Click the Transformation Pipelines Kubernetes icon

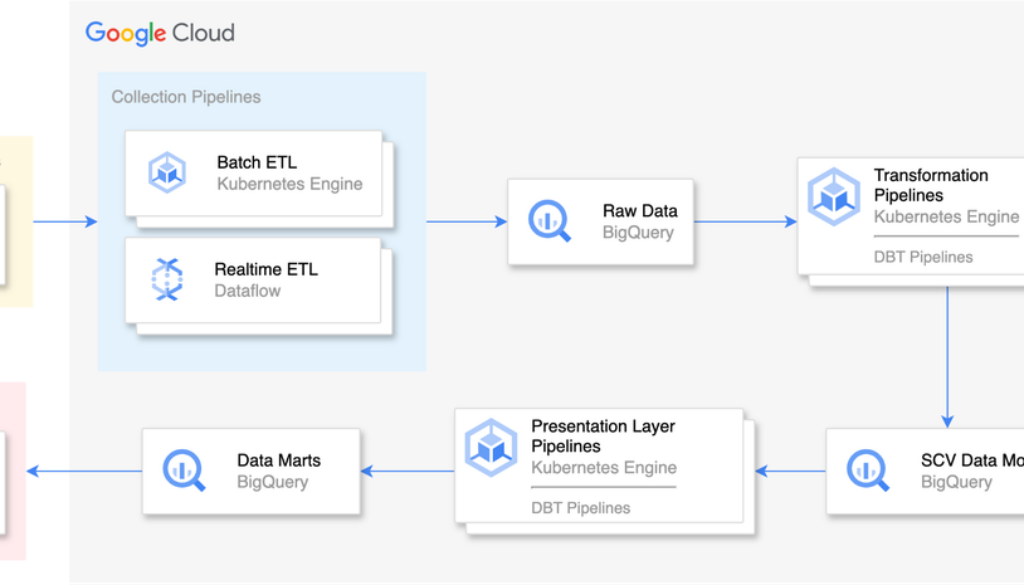833,196
